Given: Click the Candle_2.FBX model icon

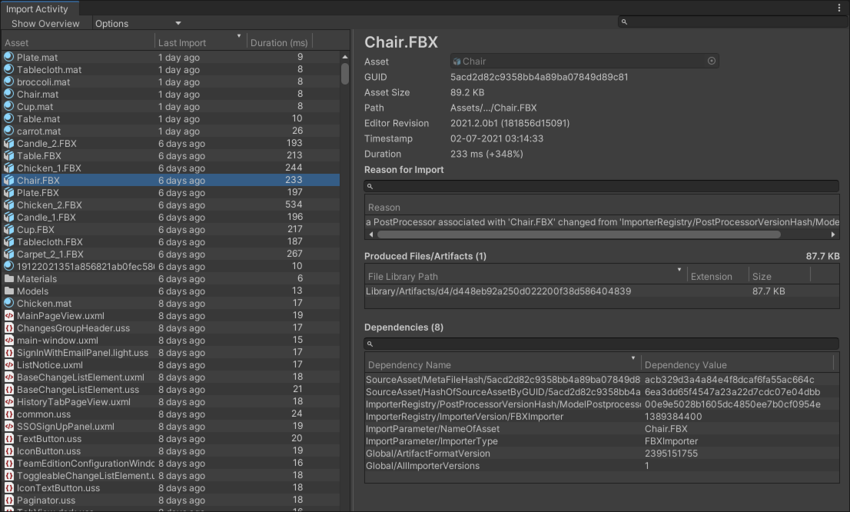Looking at the screenshot, I should pyautogui.click(x=9, y=144).
